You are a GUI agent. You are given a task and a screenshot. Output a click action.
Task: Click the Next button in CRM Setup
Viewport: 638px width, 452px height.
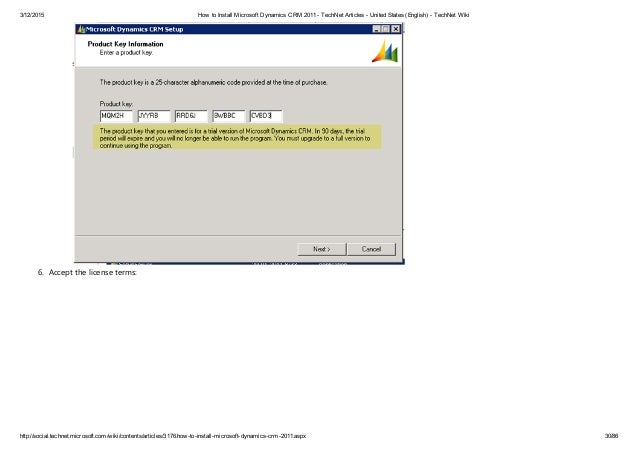(322, 249)
